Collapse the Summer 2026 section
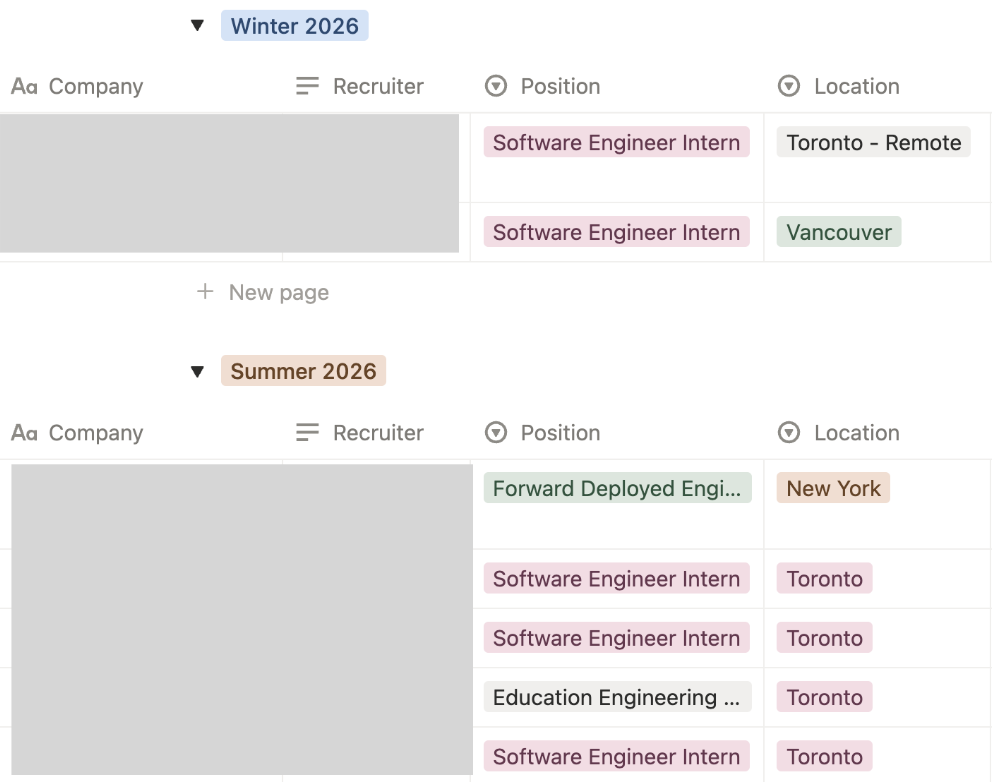The height and width of the screenshot is (782, 992). point(198,371)
